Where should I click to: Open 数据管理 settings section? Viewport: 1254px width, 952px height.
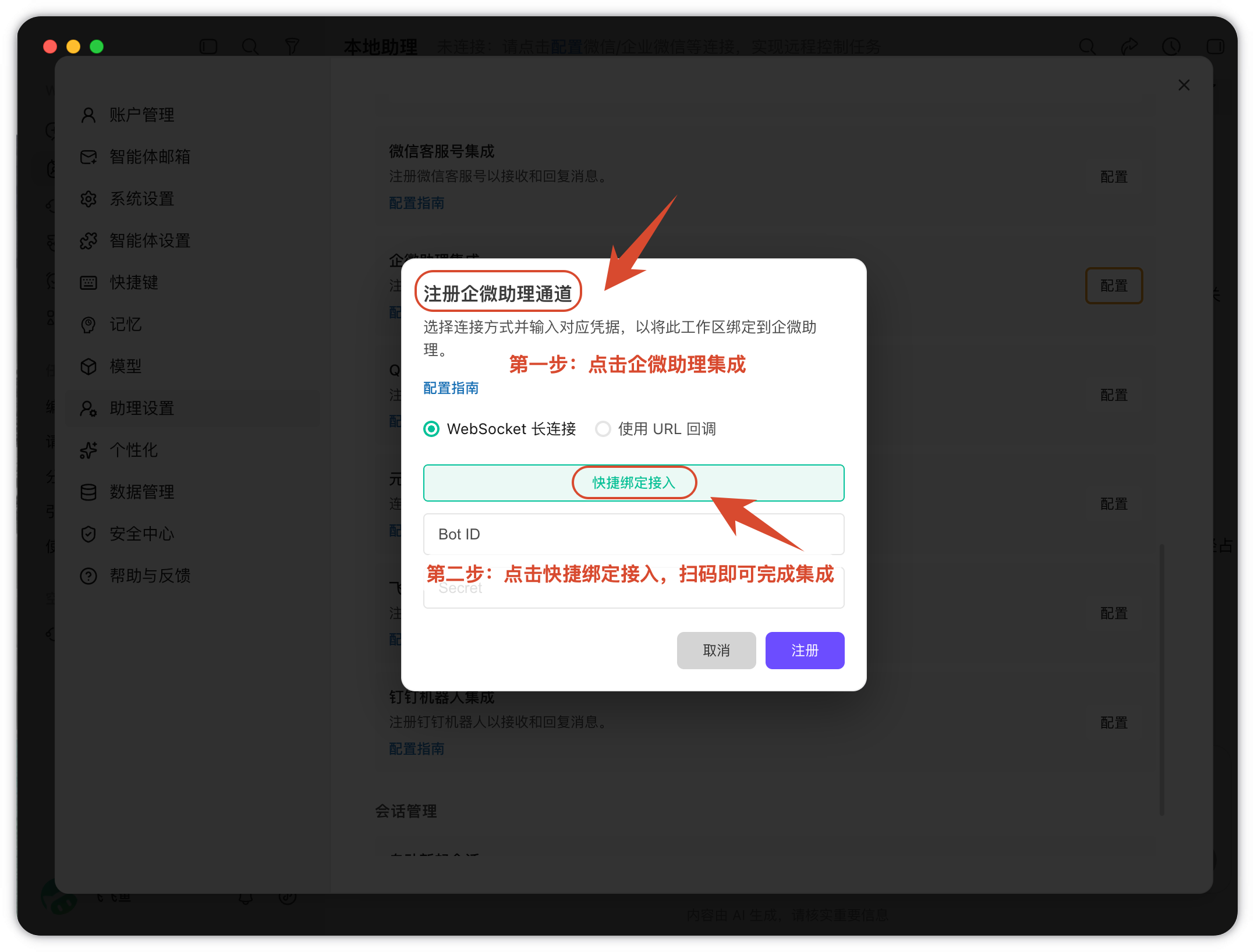tap(193, 492)
